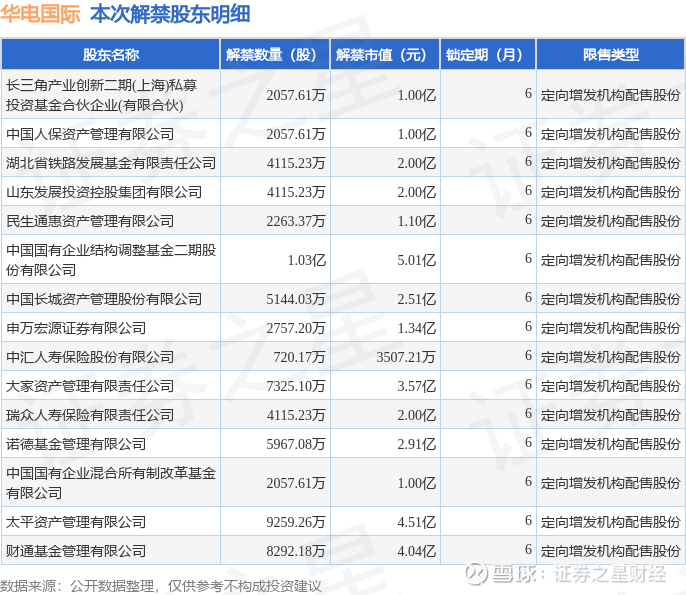
Task: Select 中国国有企业结构调整基金二期 cell
Action: 111,260
